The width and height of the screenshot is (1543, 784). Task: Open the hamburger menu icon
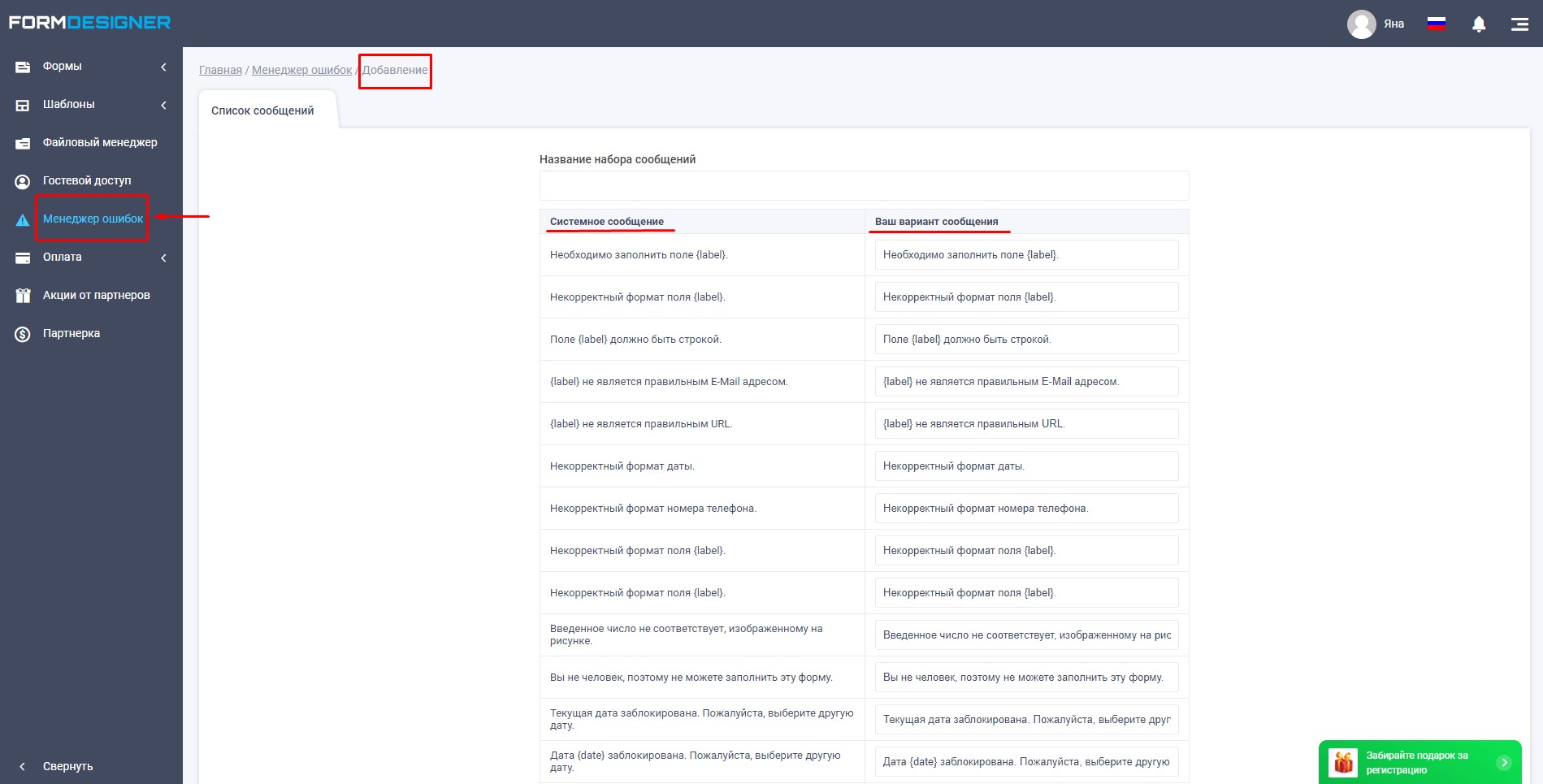click(1519, 24)
